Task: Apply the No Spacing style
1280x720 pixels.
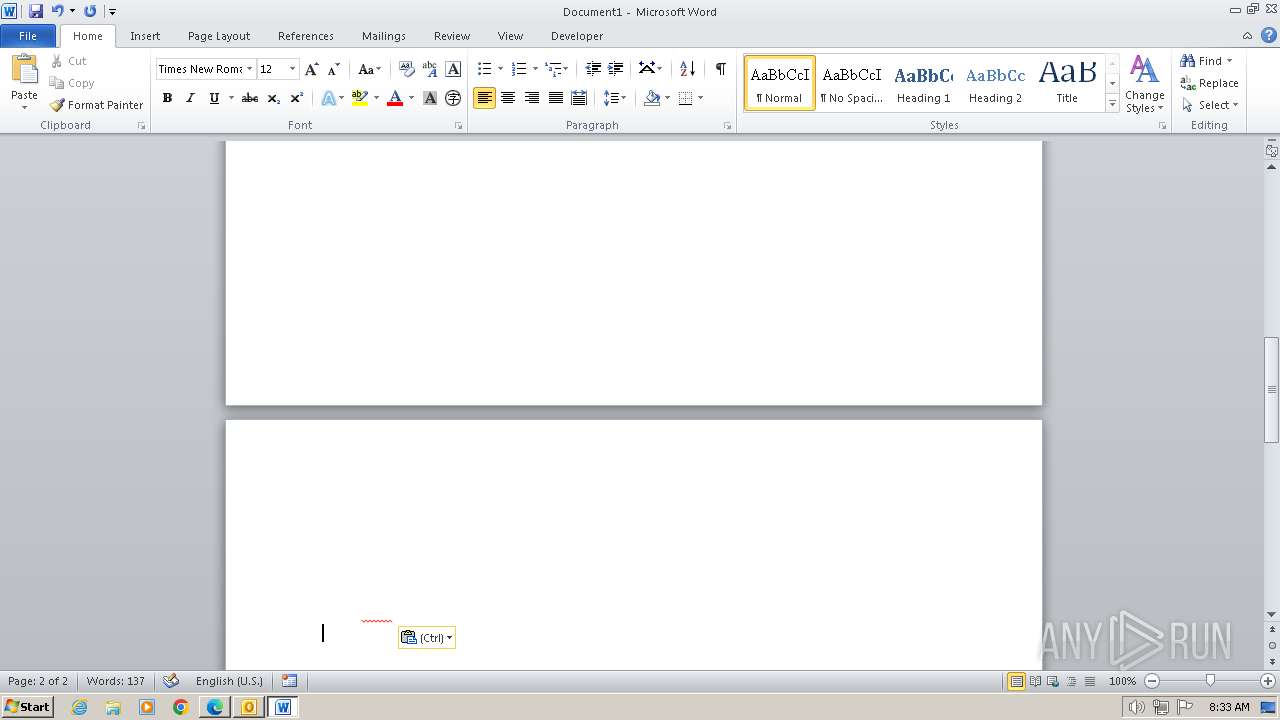Action: click(x=852, y=83)
